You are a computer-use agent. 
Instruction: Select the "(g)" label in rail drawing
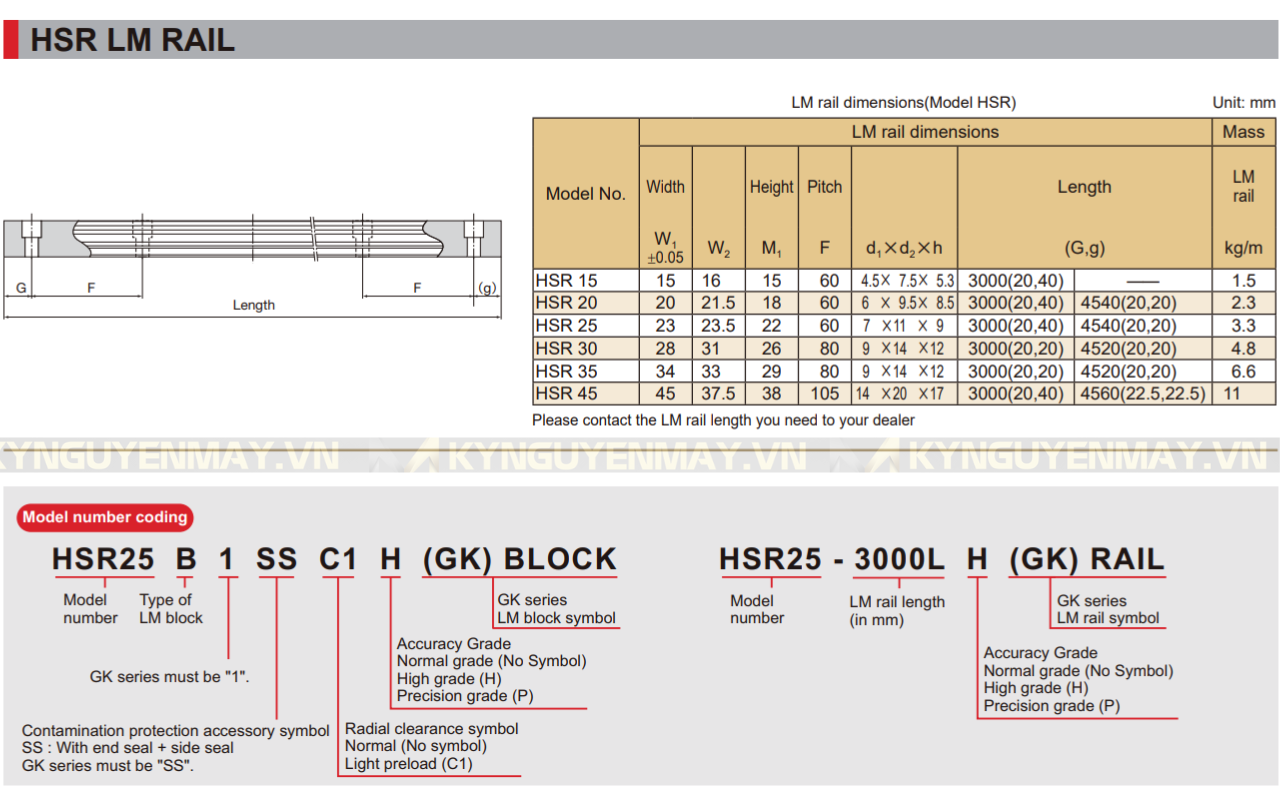487,288
